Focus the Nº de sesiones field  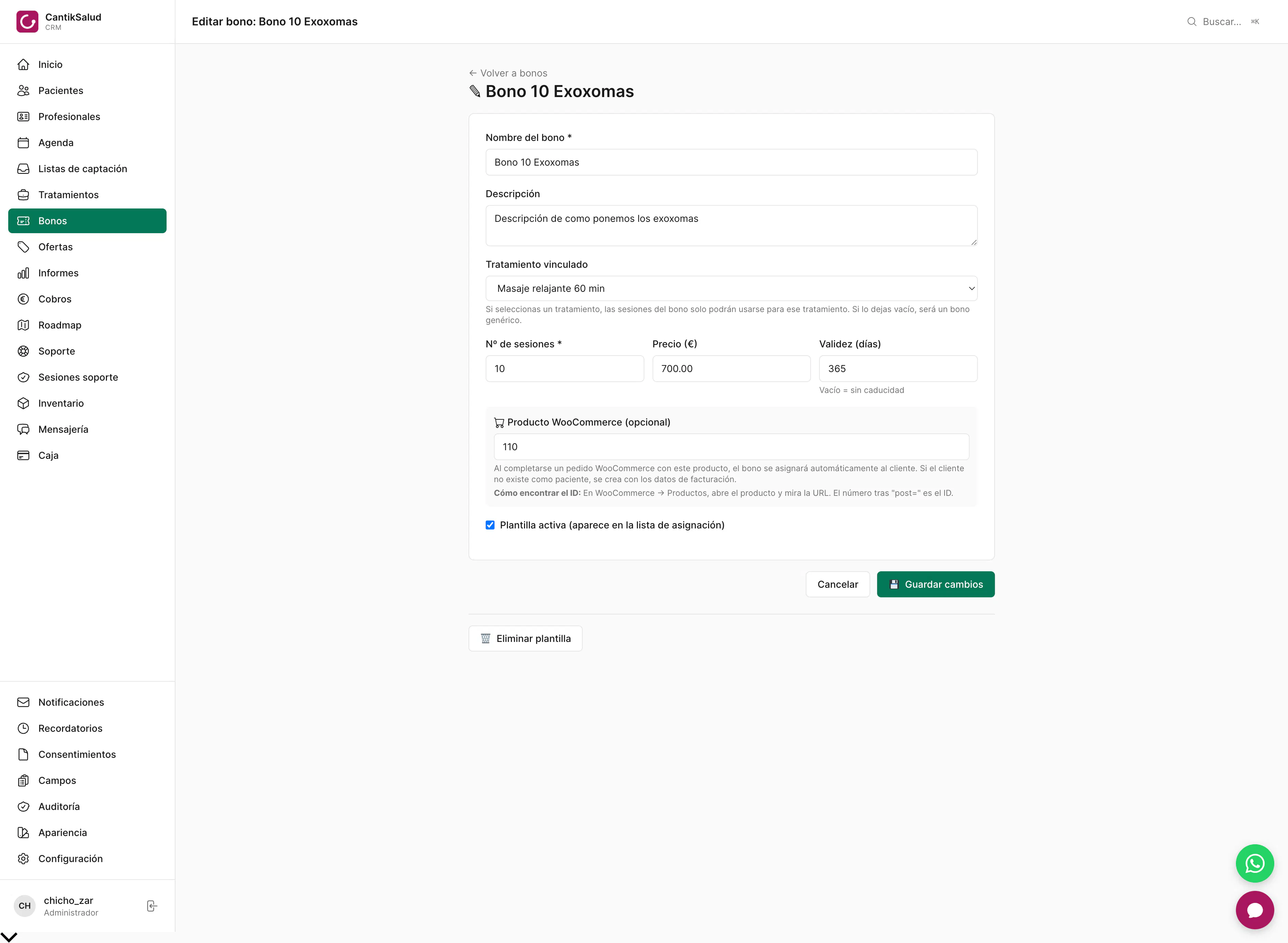click(564, 369)
